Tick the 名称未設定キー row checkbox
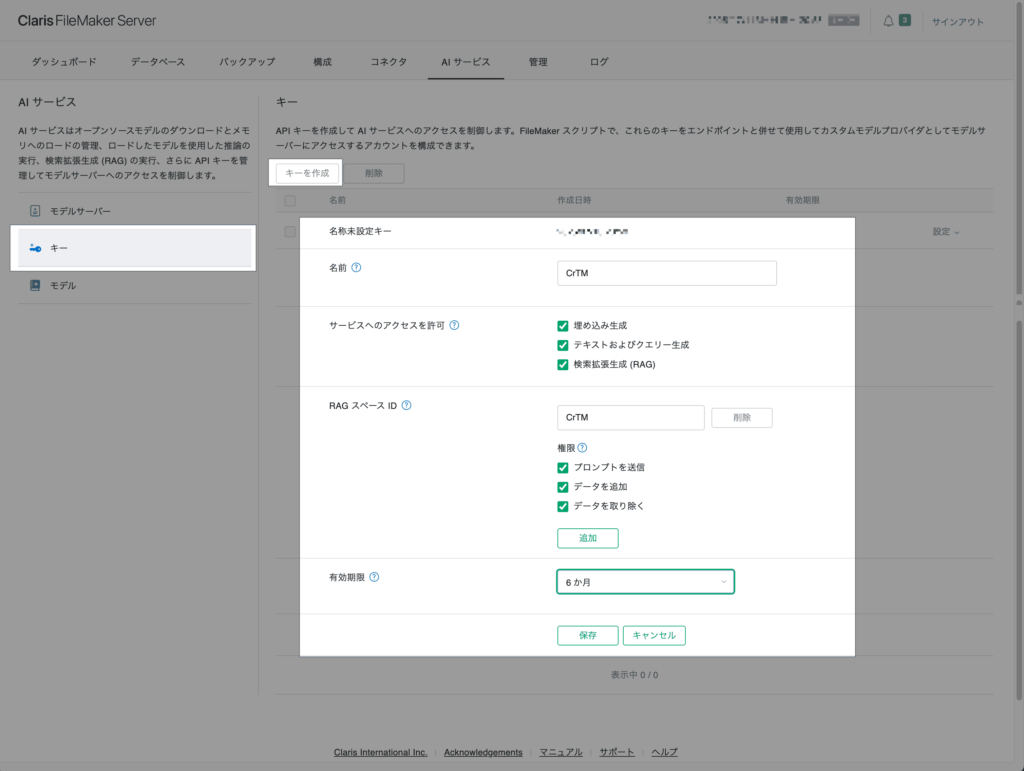Viewport: 1024px width, 771px height. click(x=290, y=232)
